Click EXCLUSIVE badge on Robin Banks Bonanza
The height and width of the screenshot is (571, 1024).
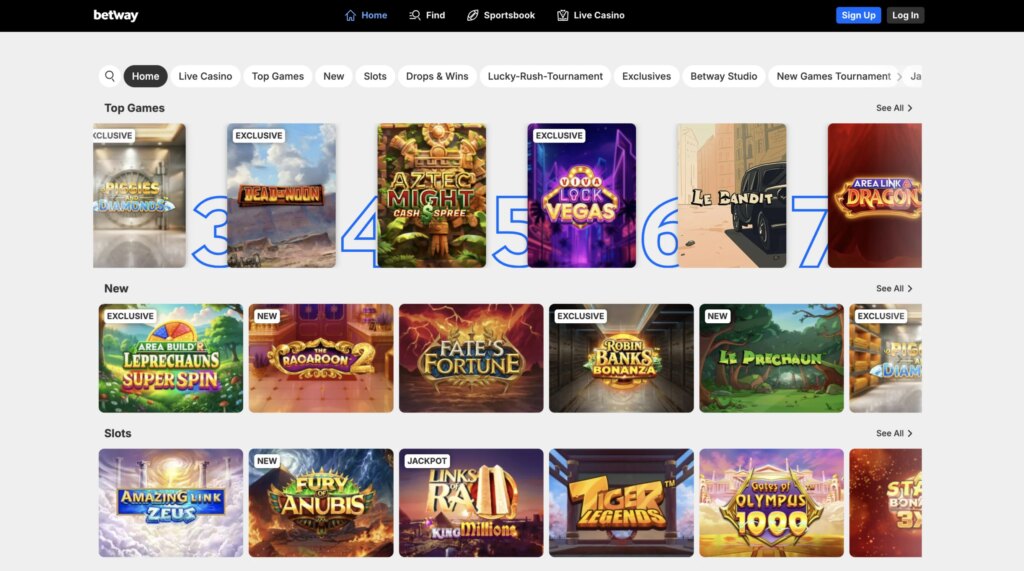(581, 316)
